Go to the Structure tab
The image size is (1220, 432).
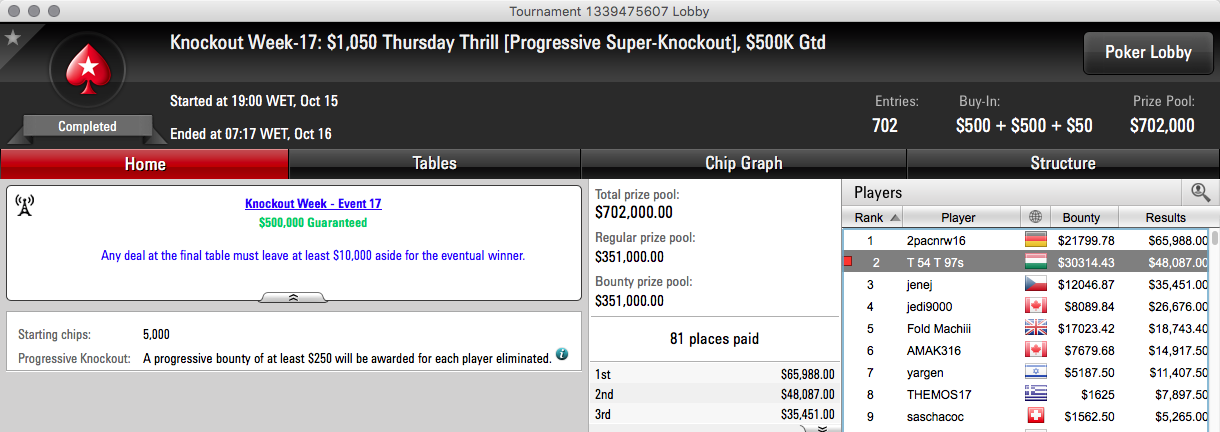click(1062, 163)
